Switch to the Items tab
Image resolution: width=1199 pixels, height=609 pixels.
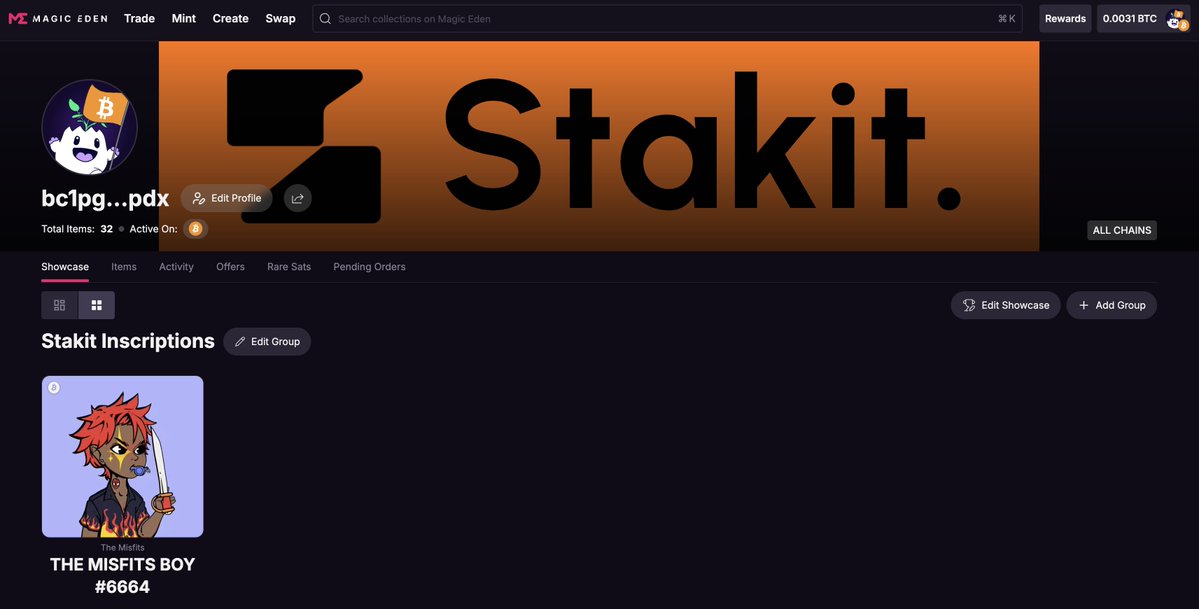pyautogui.click(x=124, y=267)
